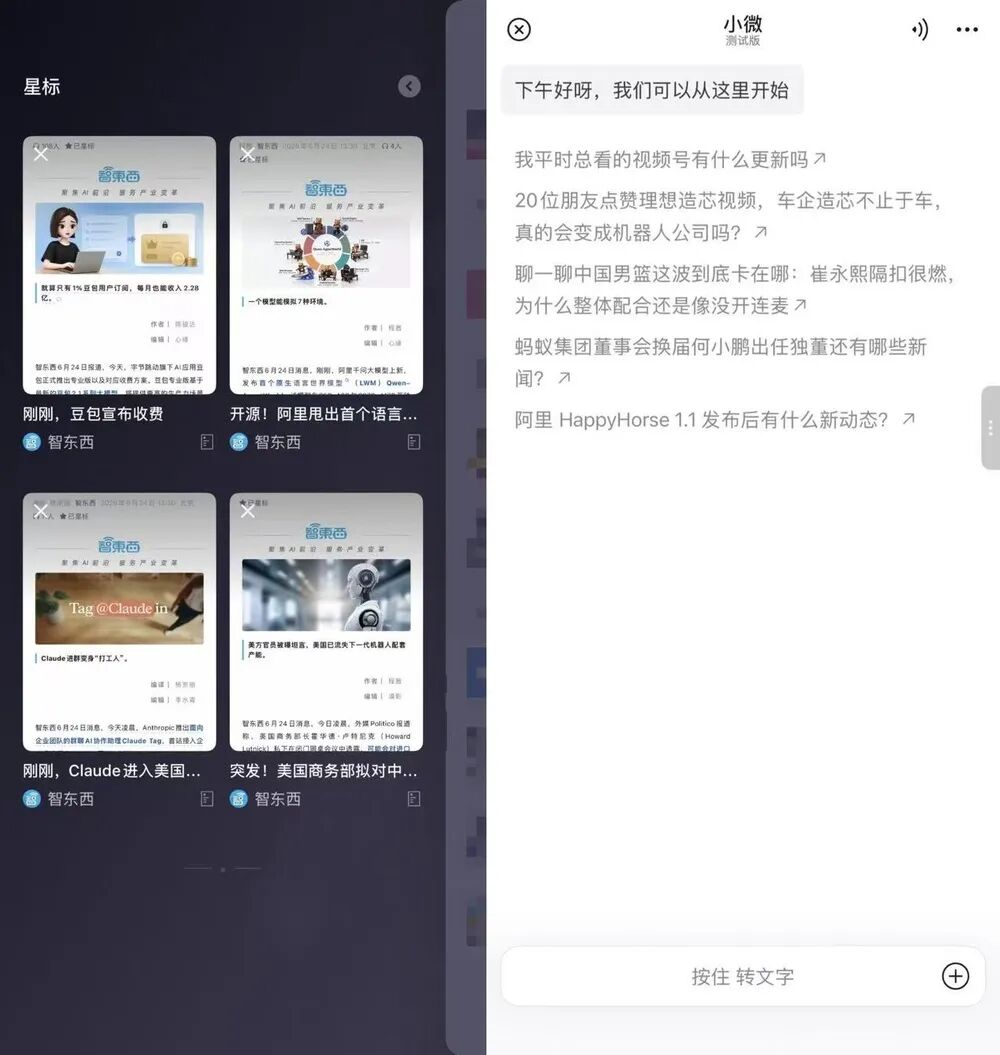Image resolution: width=1000 pixels, height=1055 pixels.
Task: Remove the Claude进入美国 starred card
Action: click(x=41, y=511)
